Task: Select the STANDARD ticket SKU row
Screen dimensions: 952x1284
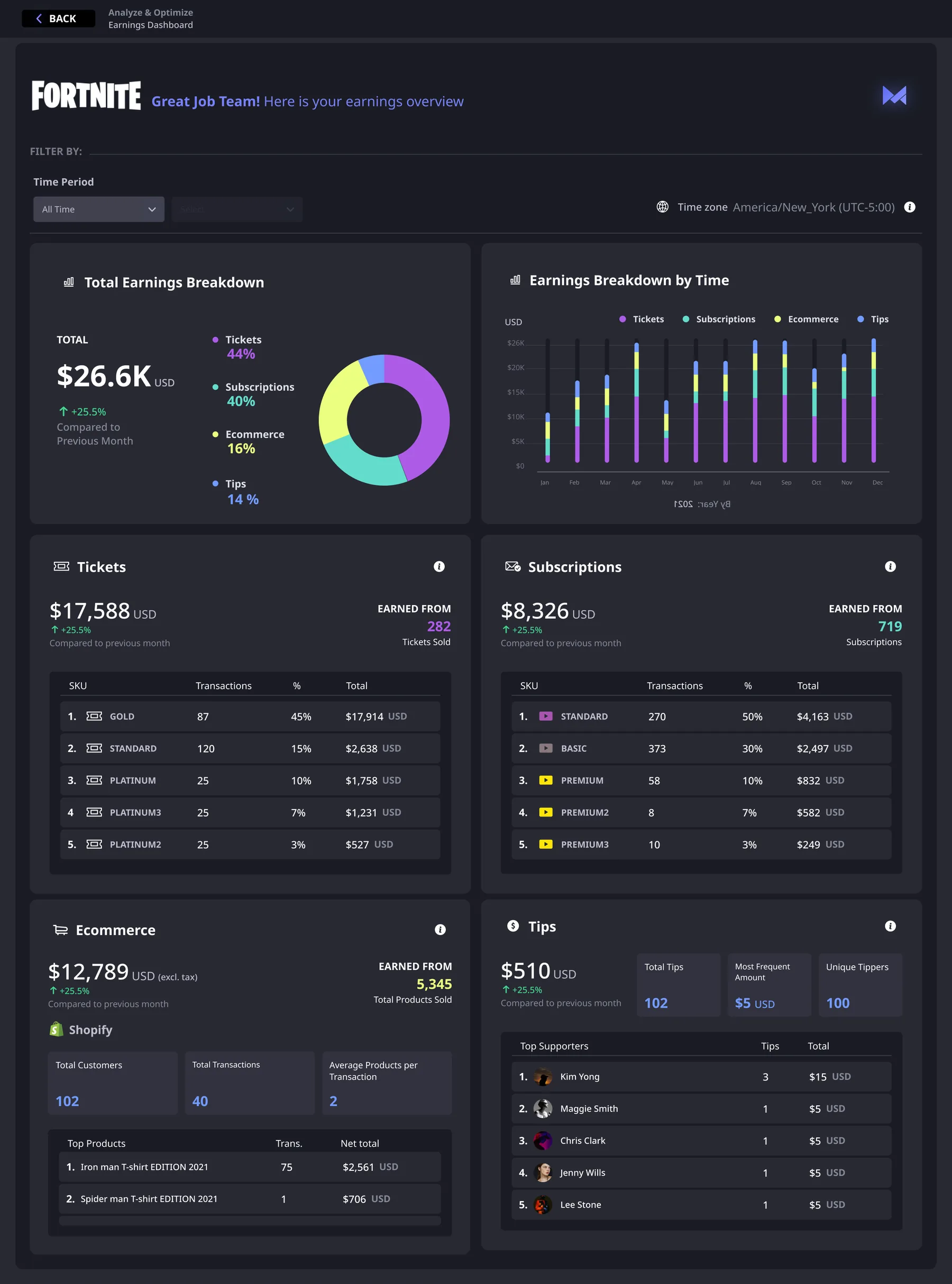Action: click(x=250, y=748)
